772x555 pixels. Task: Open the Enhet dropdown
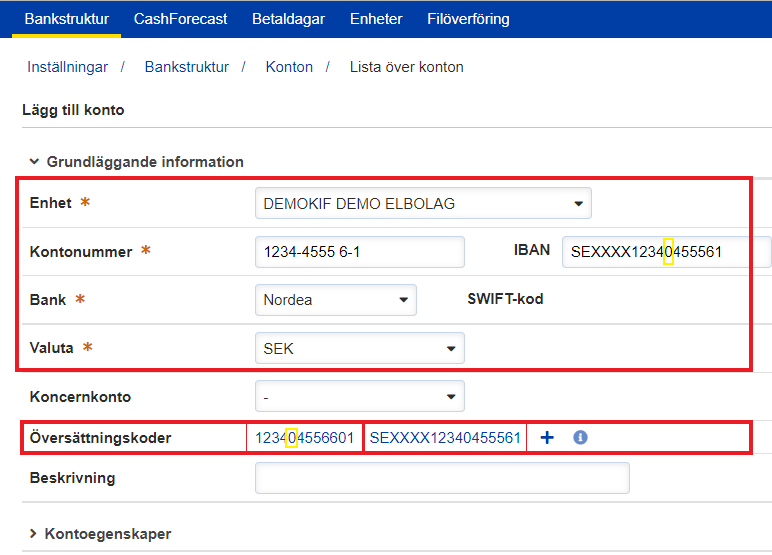click(x=423, y=203)
